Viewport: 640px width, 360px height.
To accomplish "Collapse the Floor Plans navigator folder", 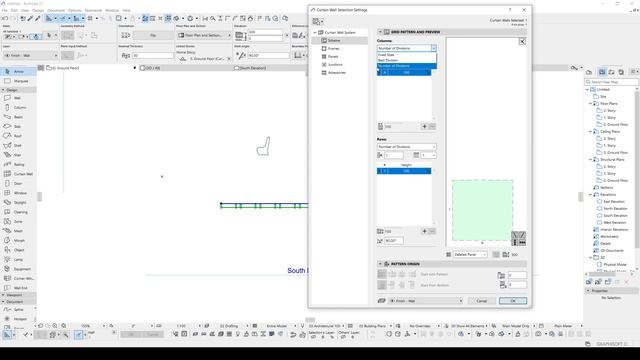I will tap(590, 104).
